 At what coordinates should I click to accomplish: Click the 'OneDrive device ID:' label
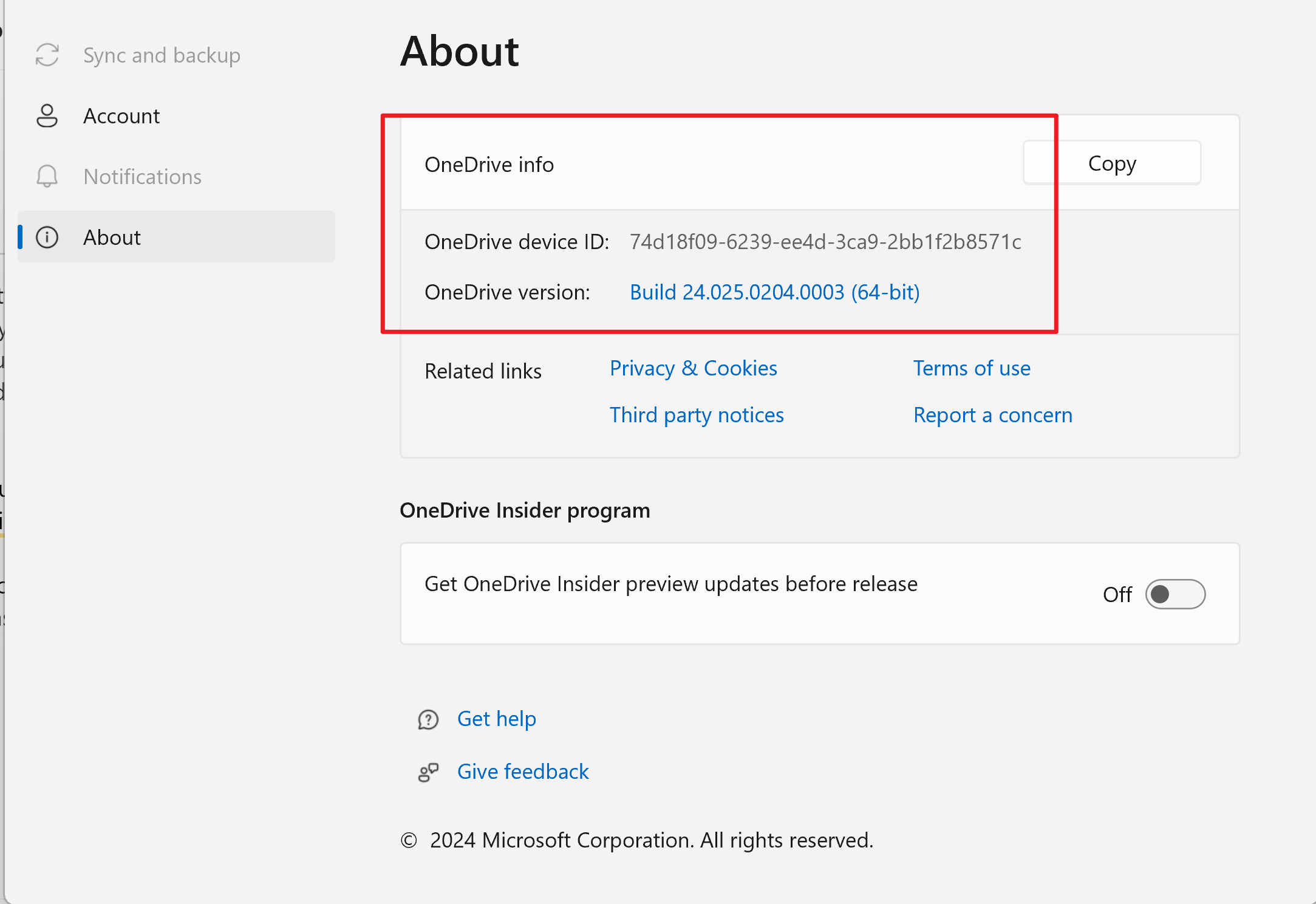pos(517,242)
